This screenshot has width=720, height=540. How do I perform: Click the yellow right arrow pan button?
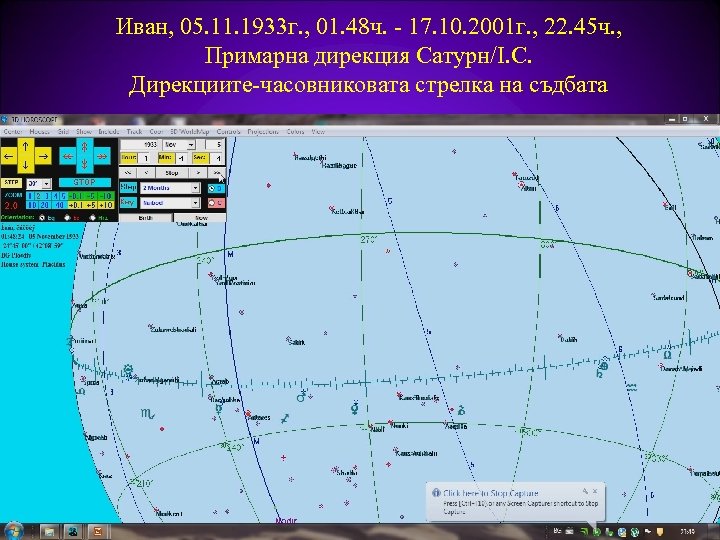point(43,156)
